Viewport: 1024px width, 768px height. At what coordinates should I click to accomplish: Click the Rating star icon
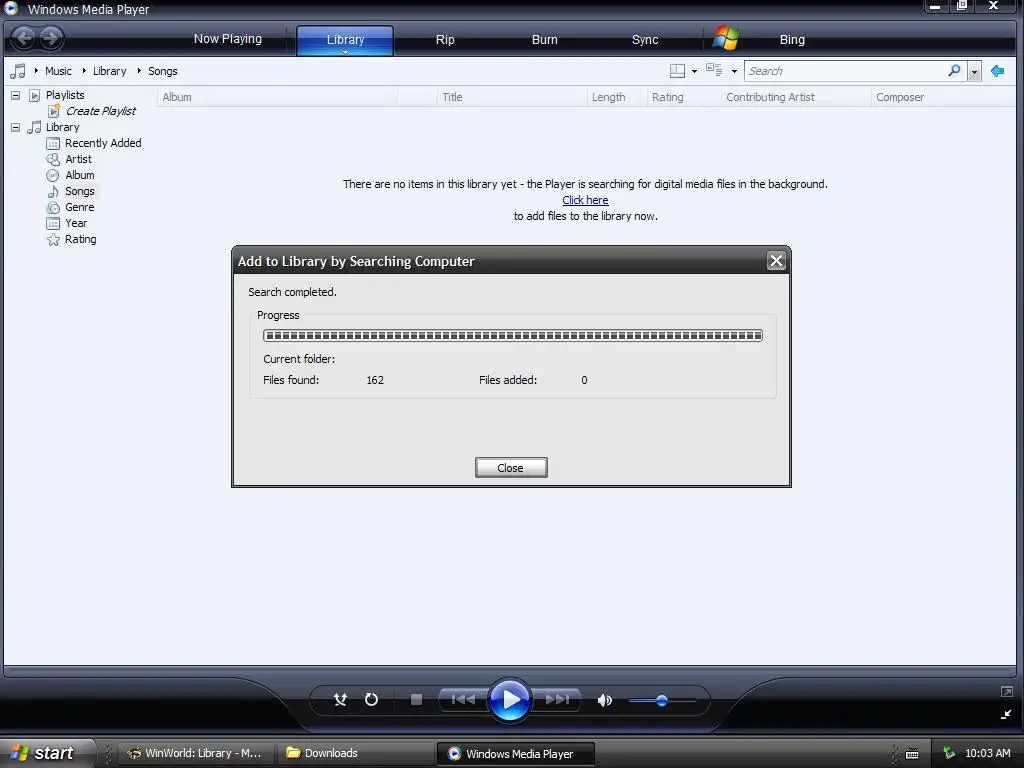point(53,239)
